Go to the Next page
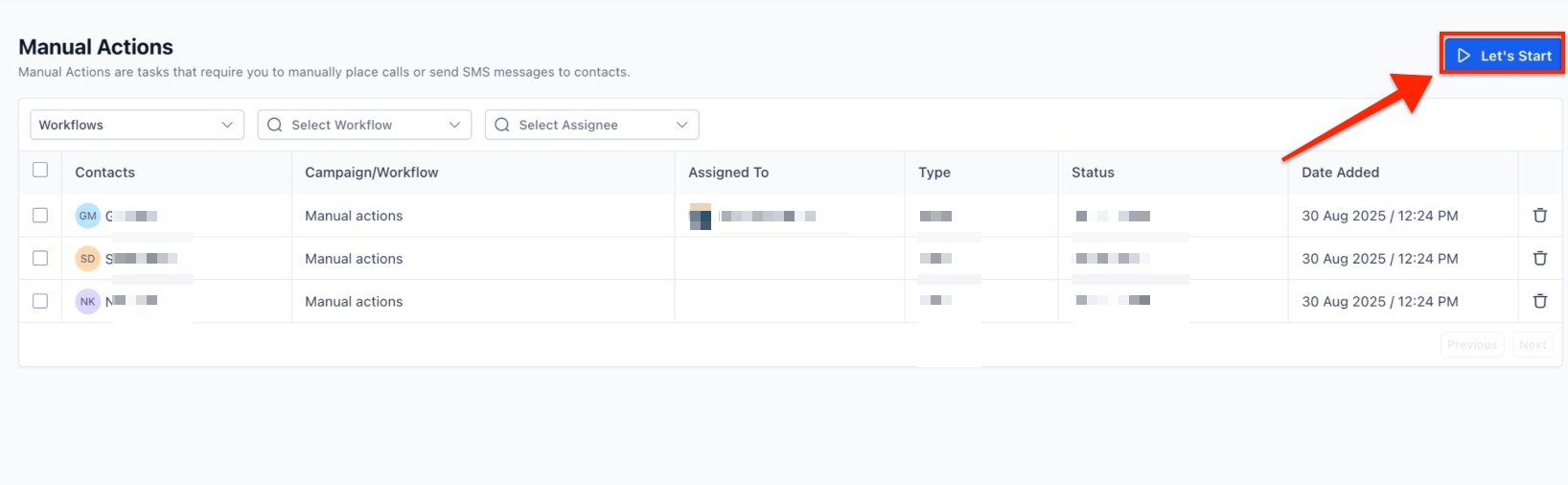The image size is (1568, 485). pos(1533,345)
